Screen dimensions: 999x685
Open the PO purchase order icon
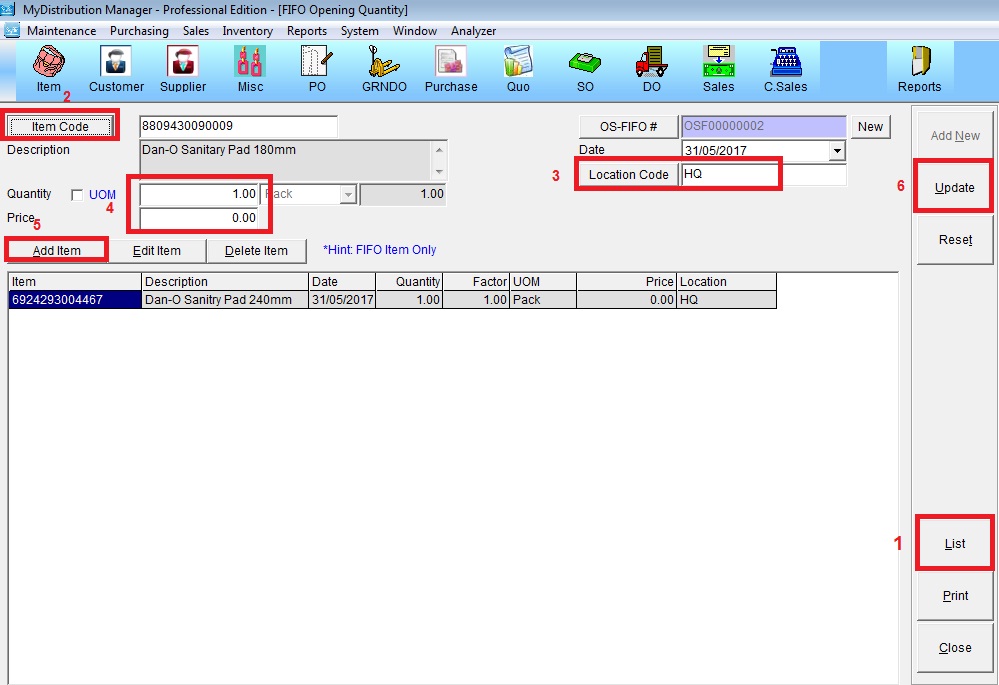tap(316, 66)
